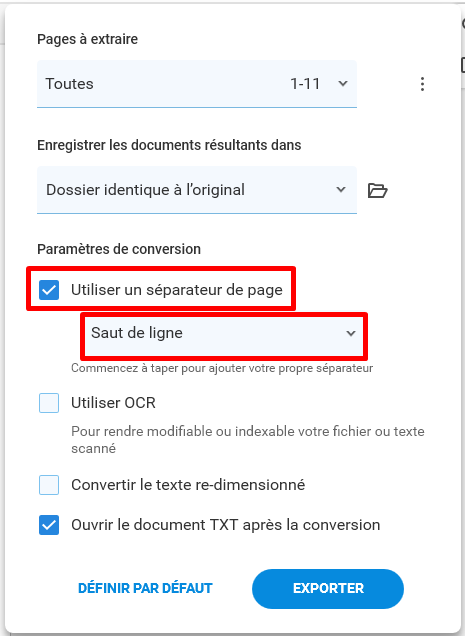Enable the Utiliser OCR checkbox

pos(49,403)
